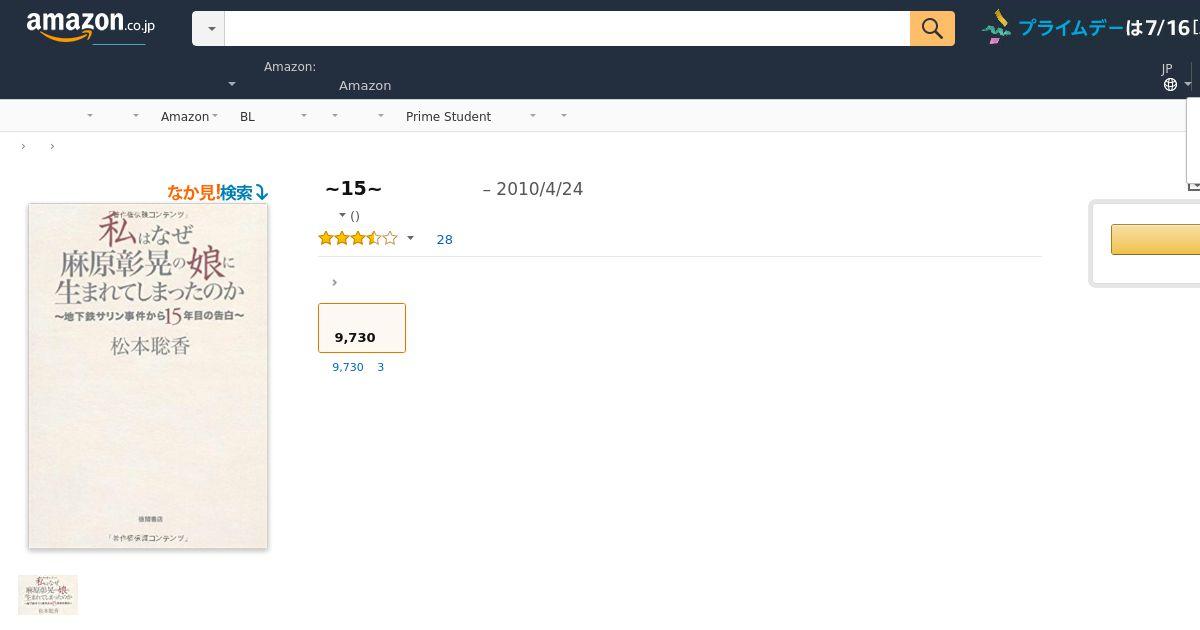Select the bordered 9,730 format box
The image size is (1200, 630).
coord(362,328)
